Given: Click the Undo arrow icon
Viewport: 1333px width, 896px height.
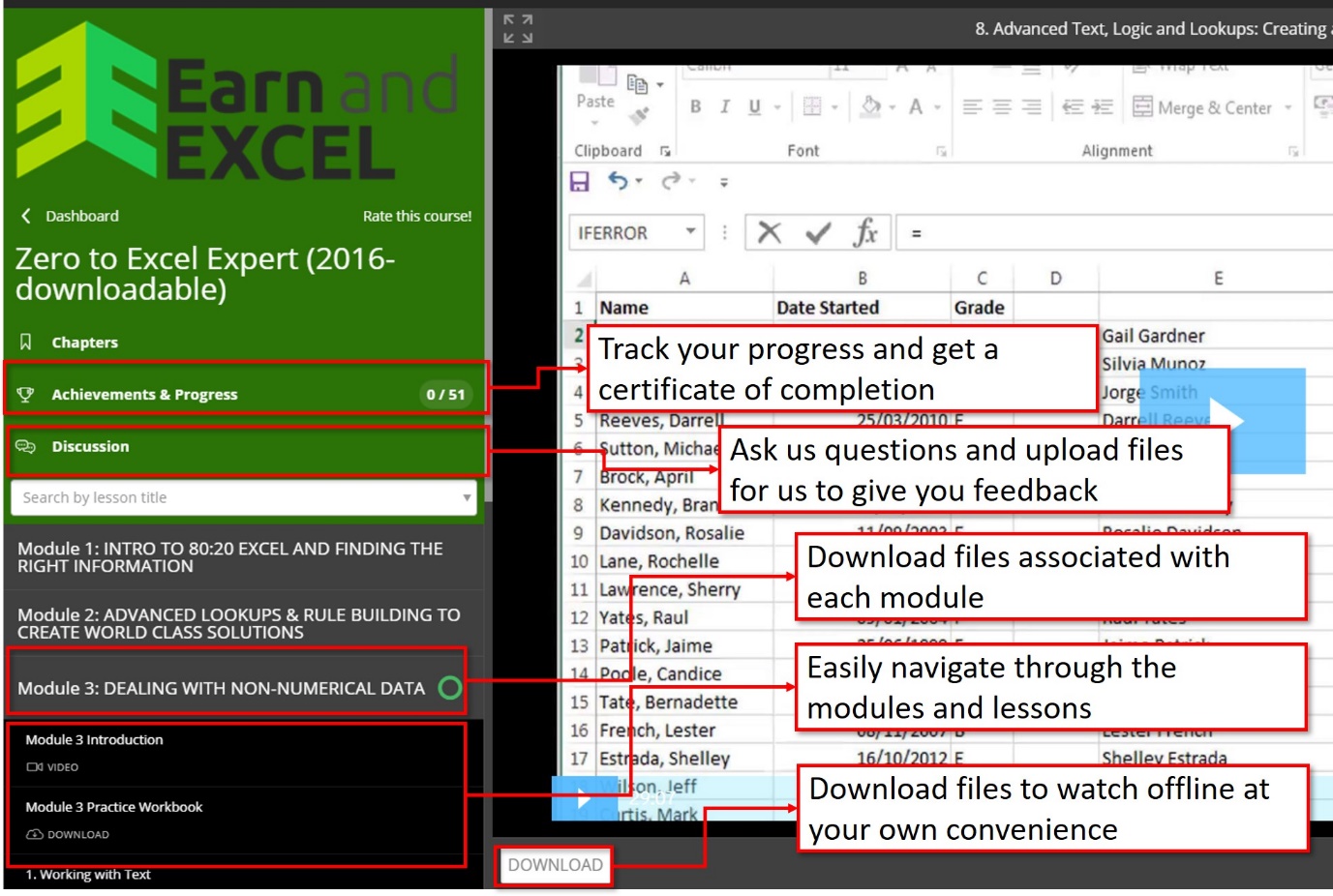Looking at the screenshot, I should [618, 180].
